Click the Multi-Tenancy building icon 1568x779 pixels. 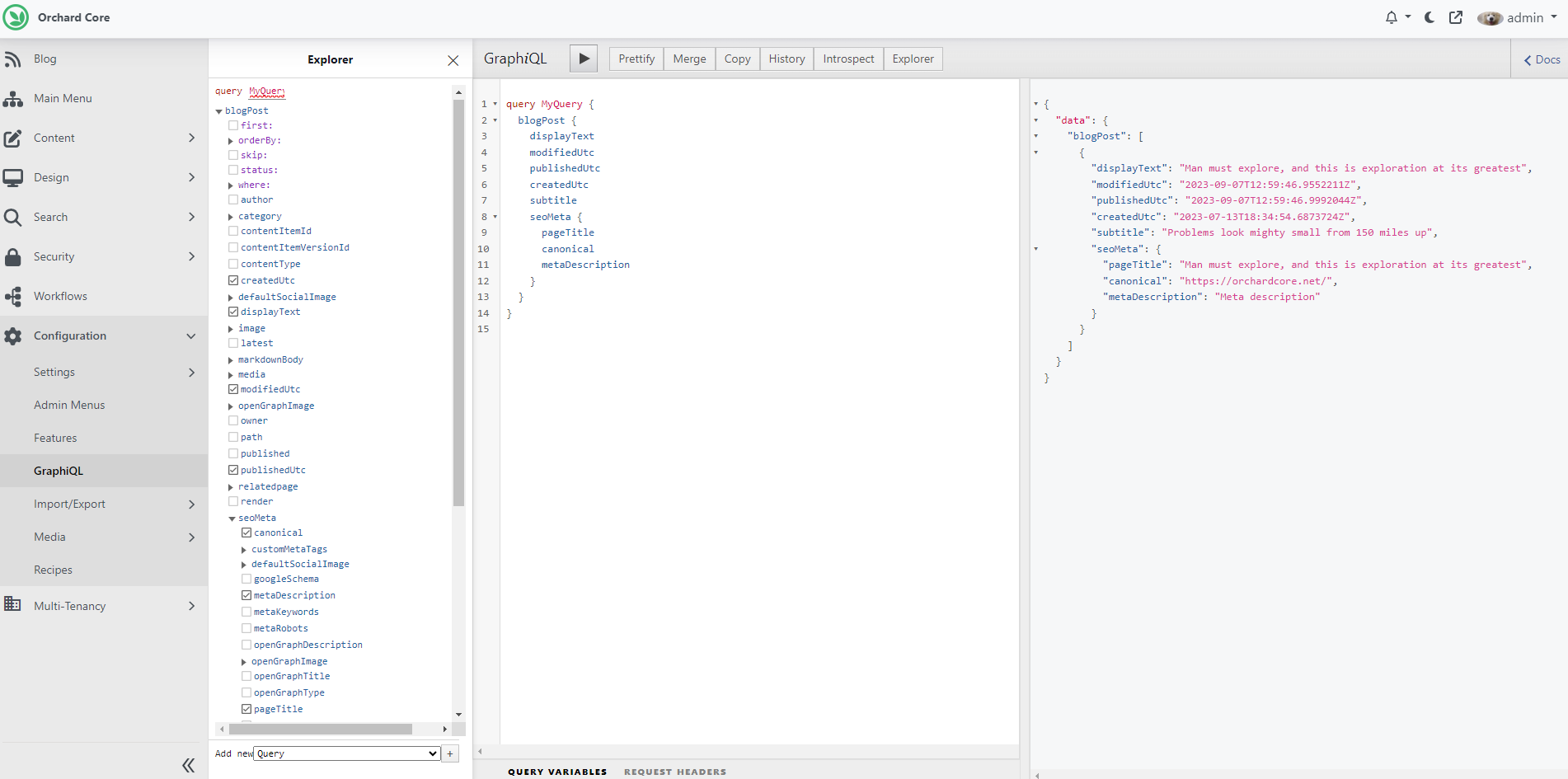[x=13, y=604]
